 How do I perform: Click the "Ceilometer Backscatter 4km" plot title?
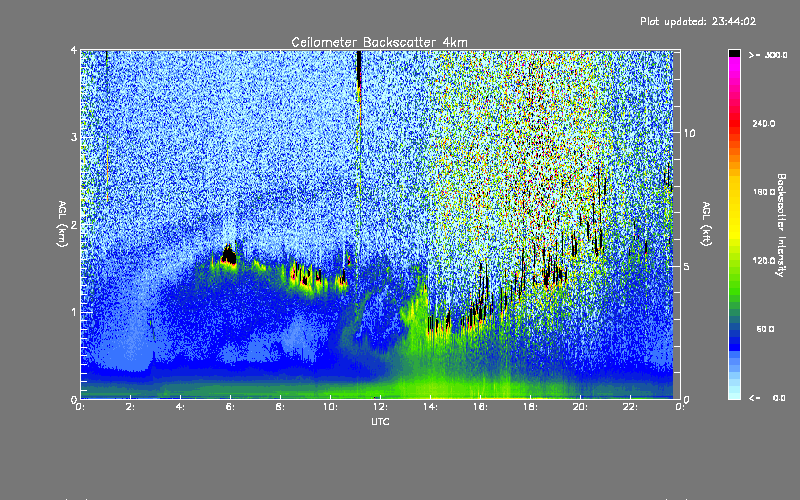(379, 42)
